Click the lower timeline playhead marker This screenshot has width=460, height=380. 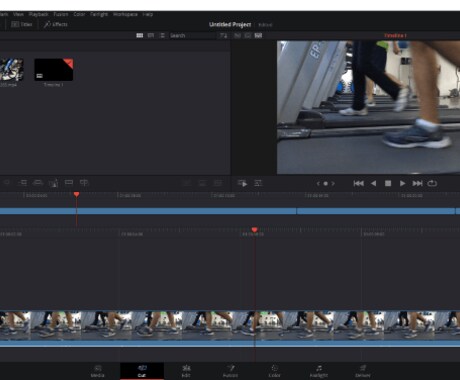254,230
